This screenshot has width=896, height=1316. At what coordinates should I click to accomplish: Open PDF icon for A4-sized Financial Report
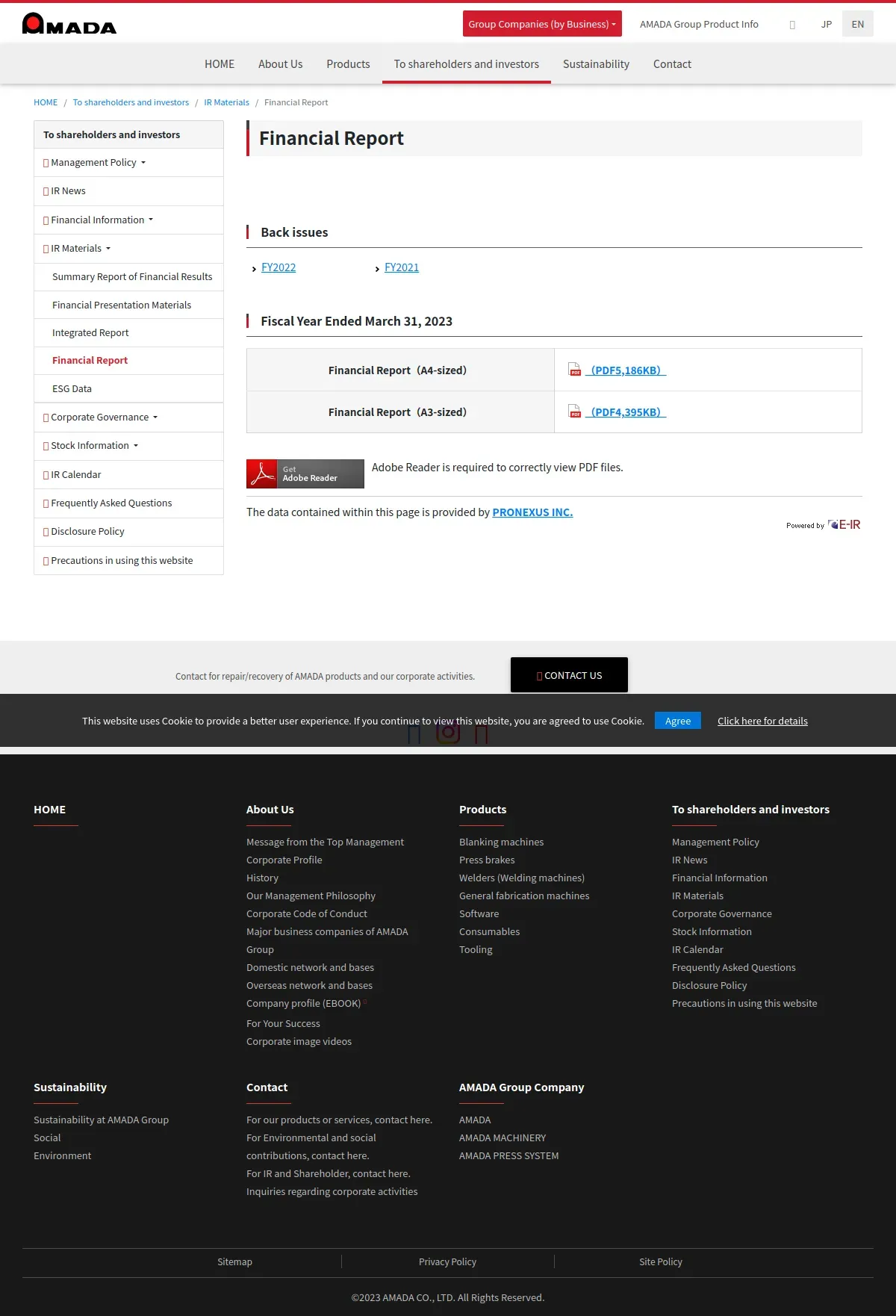click(x=575, y=370)
